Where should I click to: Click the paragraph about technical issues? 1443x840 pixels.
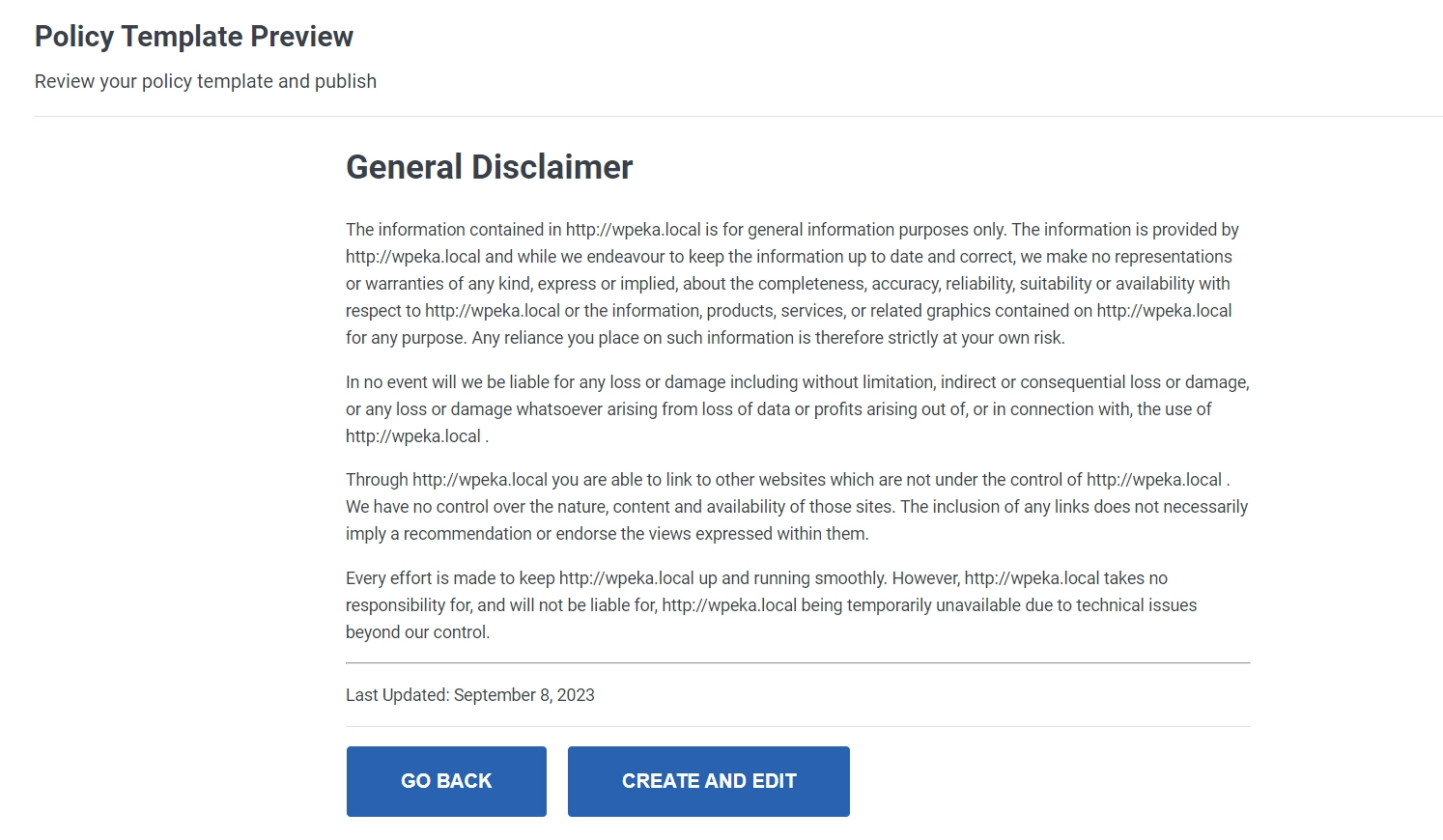pyautogui.click(x=773, y=604)
